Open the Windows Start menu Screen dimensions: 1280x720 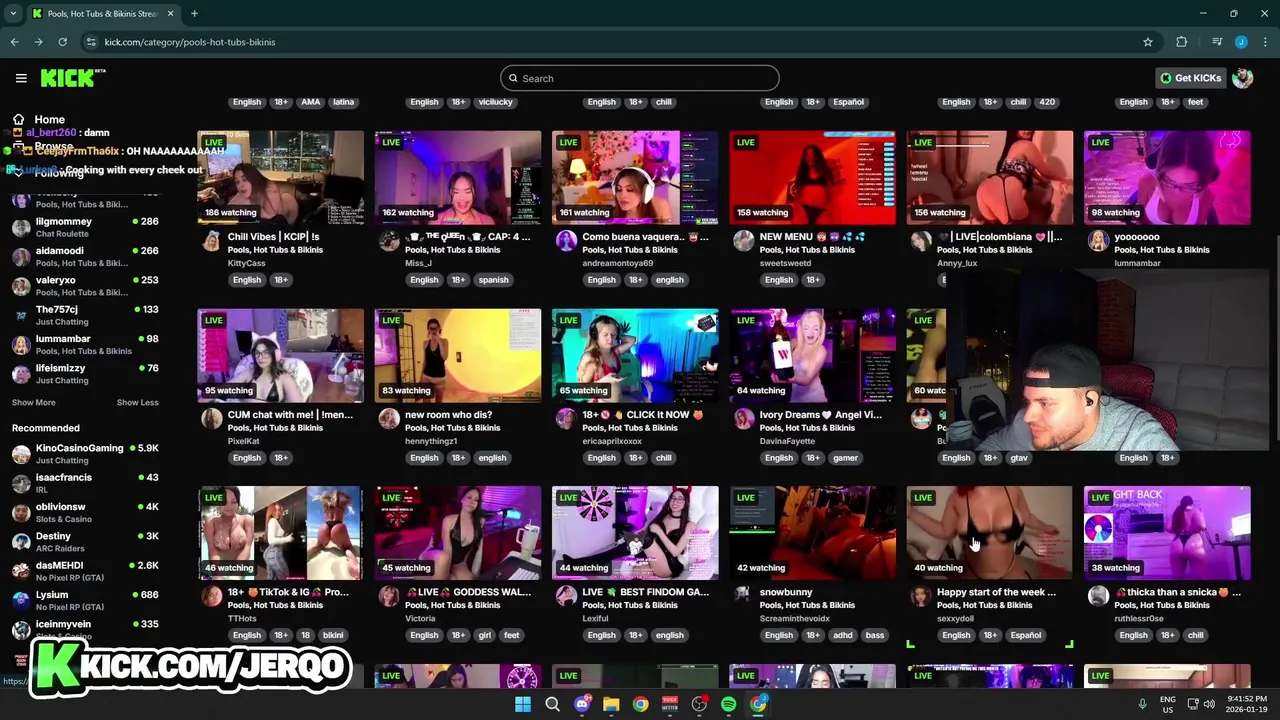[x=523, y=704]
